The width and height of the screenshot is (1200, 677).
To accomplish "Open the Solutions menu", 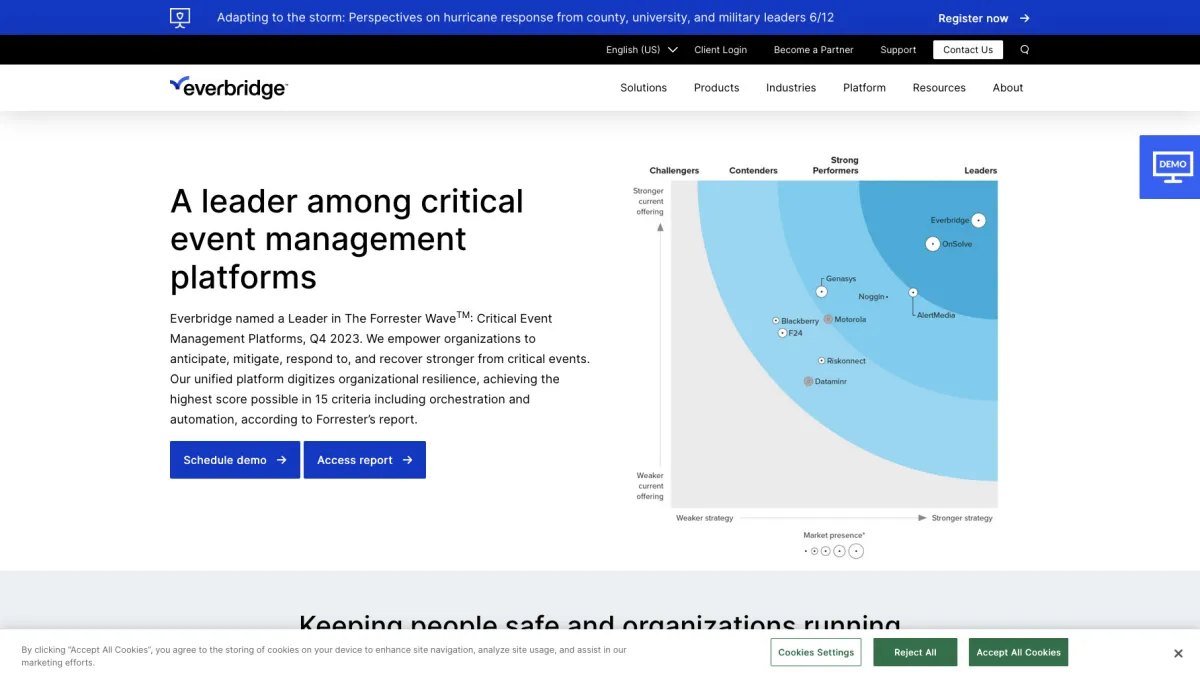I will [643, 88].
